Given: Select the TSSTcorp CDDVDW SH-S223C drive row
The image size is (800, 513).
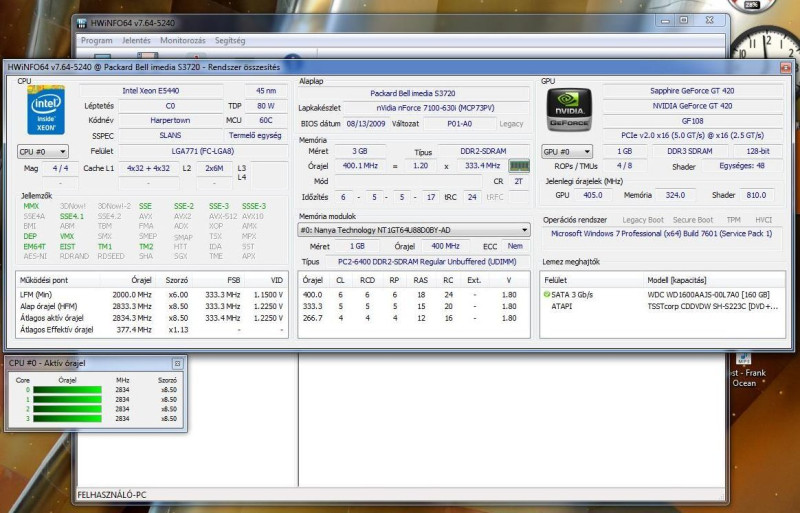Looking at the screenshot, I should [x=662, y=306].
